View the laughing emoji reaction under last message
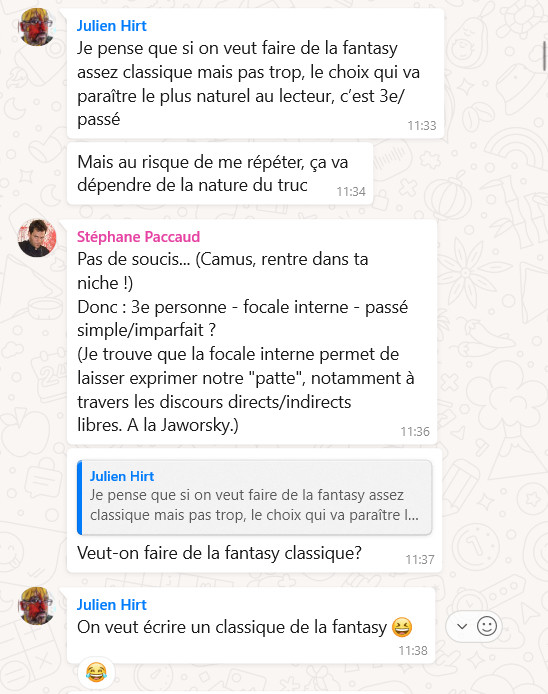The width and height of the screenshot is (548, 694). click(96, 673)
